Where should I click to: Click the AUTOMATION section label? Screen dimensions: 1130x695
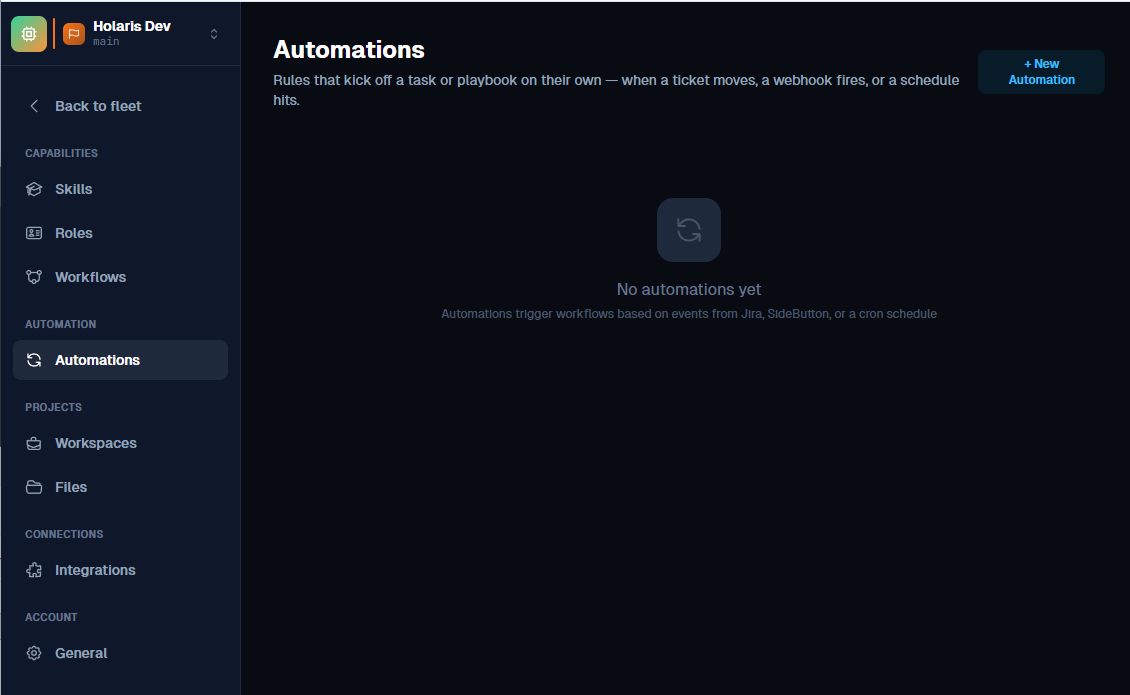pyautogui.click(x=61, y=324)
